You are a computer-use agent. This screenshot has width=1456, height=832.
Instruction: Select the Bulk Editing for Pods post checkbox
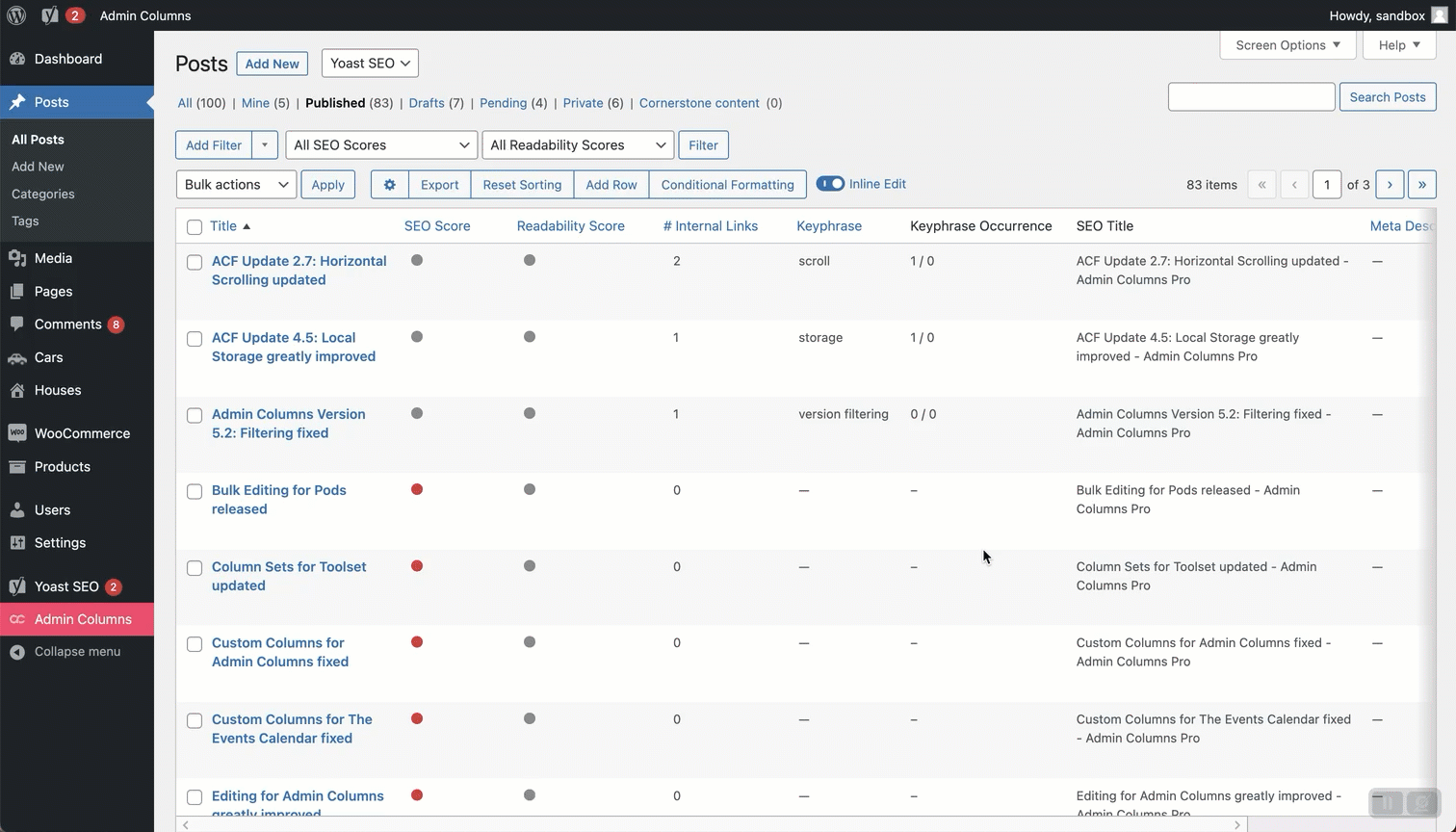pos(195,492)
